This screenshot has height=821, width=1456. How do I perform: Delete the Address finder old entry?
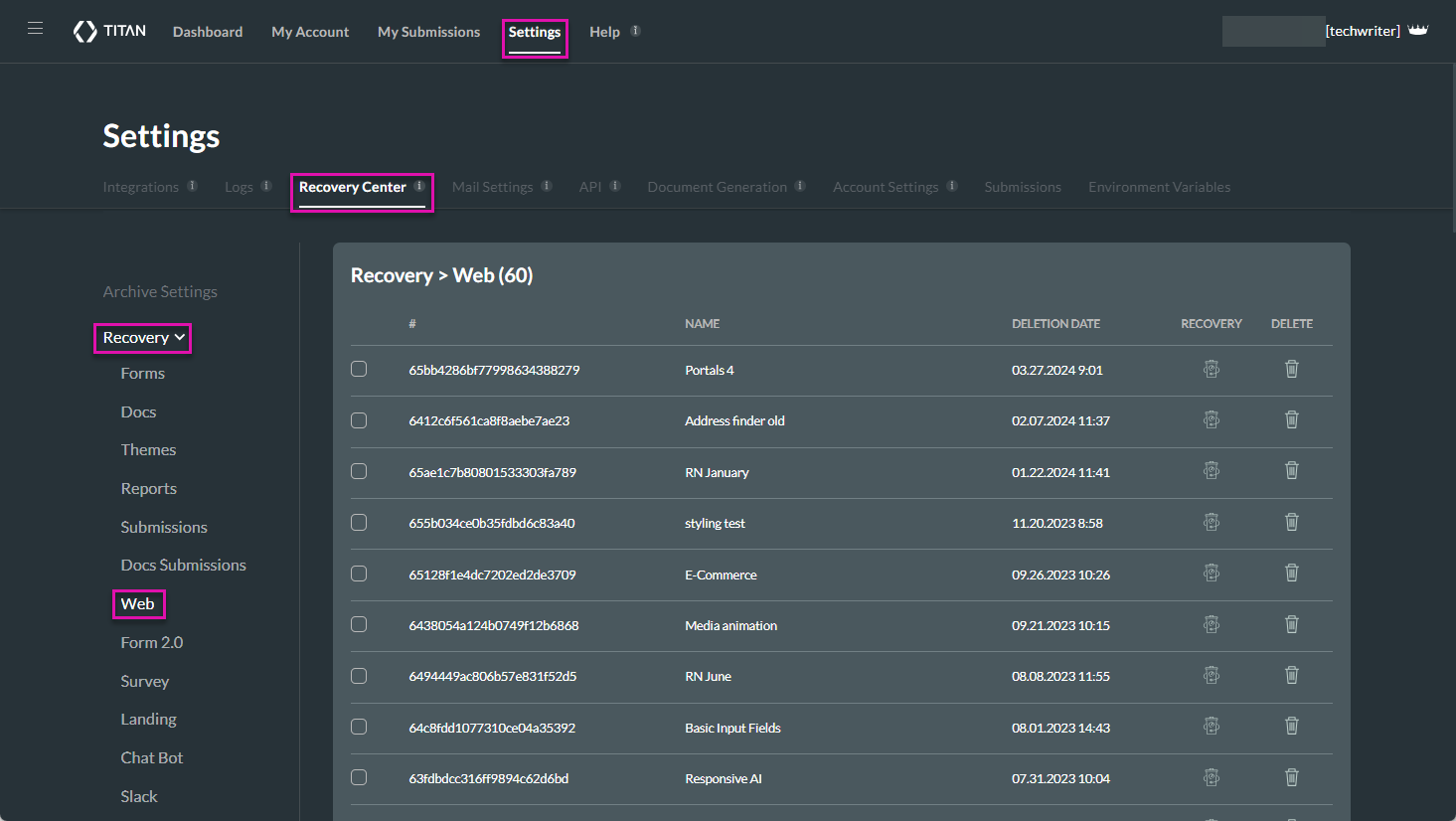1291,420
